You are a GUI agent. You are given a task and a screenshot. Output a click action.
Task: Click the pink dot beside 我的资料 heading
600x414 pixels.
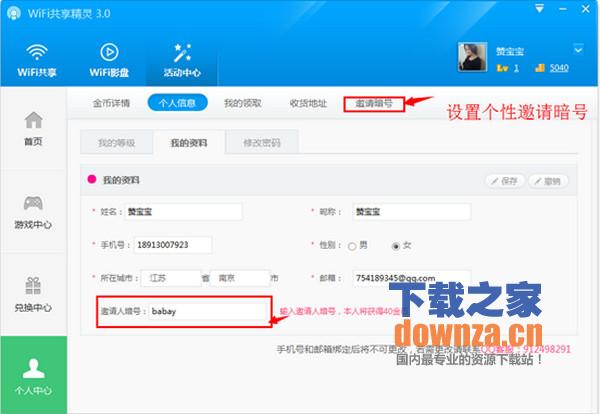92,179
